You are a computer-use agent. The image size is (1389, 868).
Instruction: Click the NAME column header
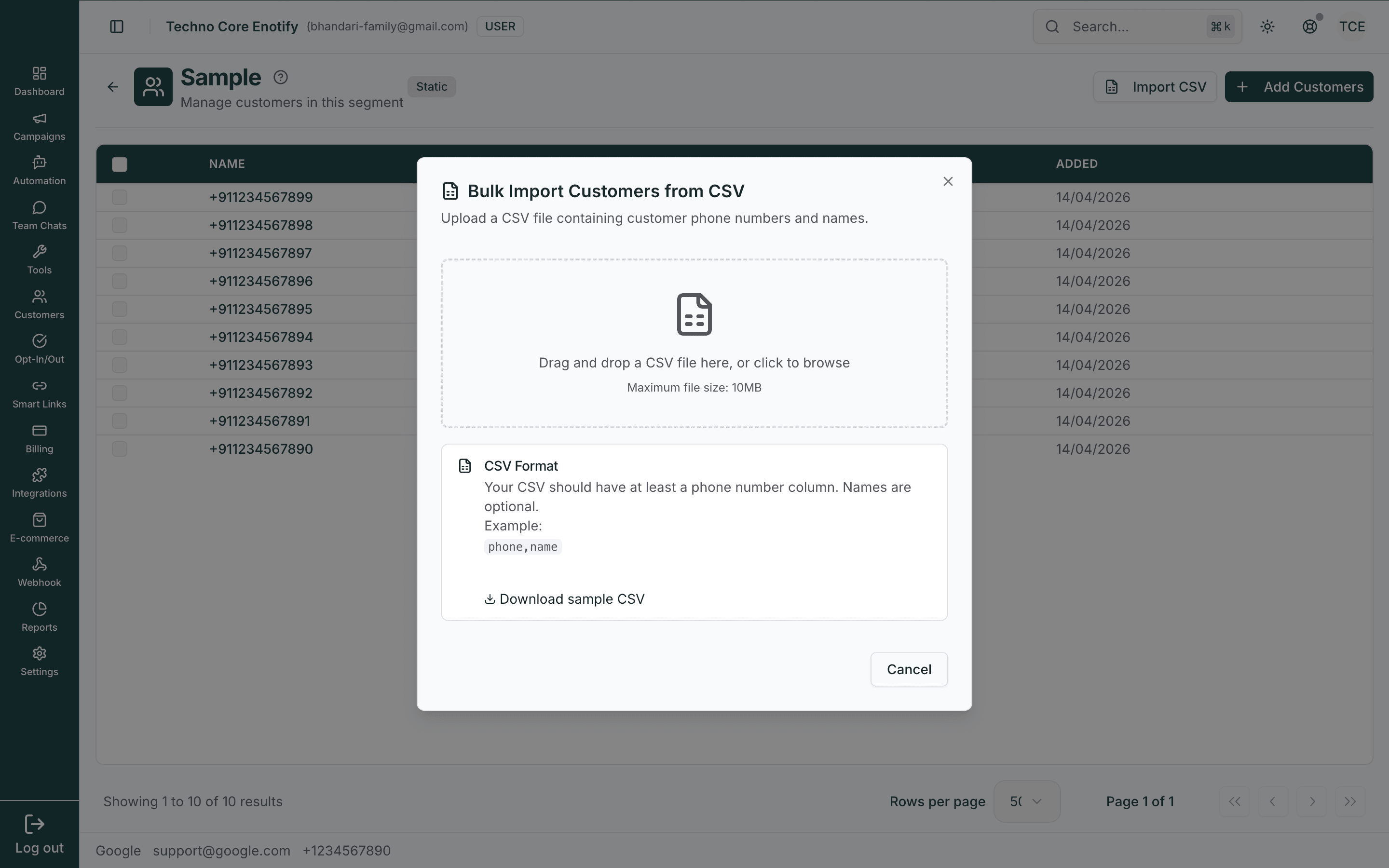227,164
